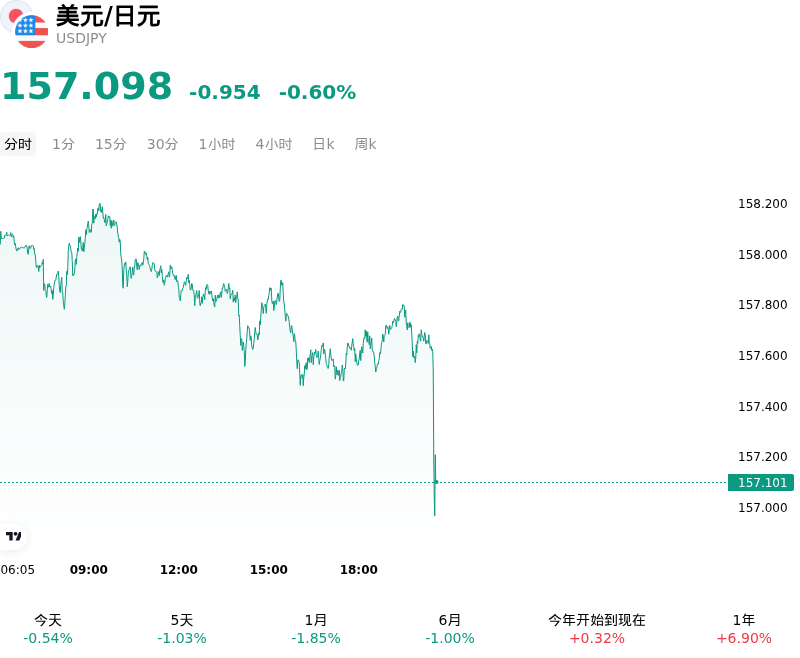Click the USD/JPY flag icon
800x658 pixels.
[24, 24]
